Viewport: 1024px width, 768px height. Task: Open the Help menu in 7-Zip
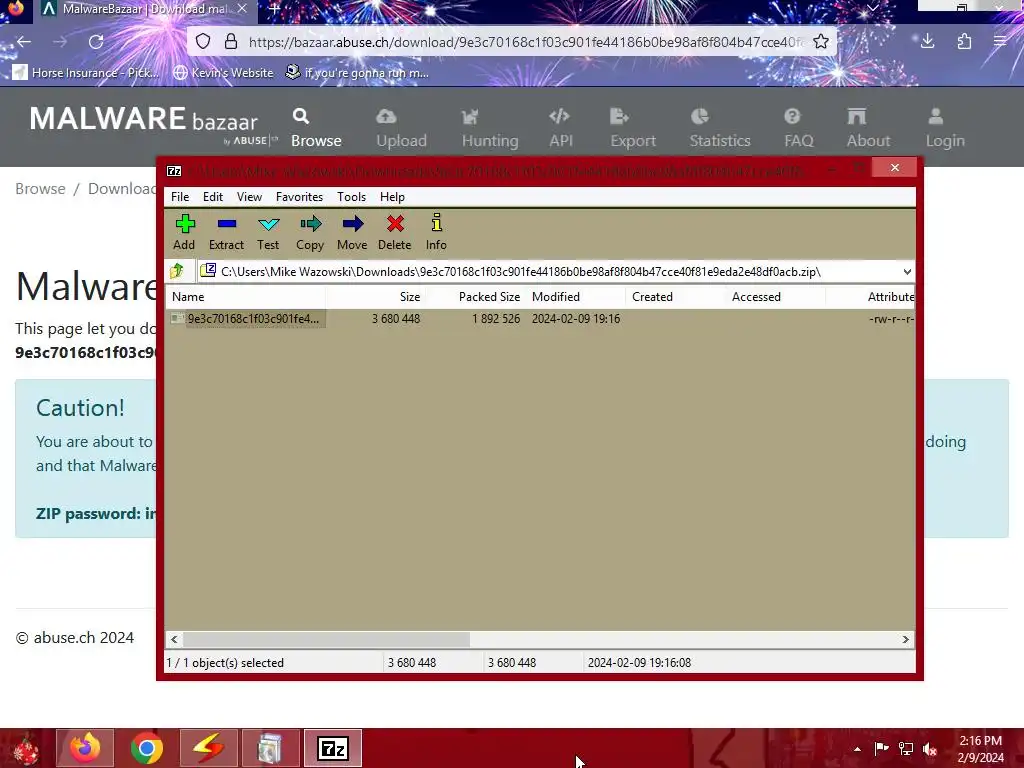[x=392, y=197]
